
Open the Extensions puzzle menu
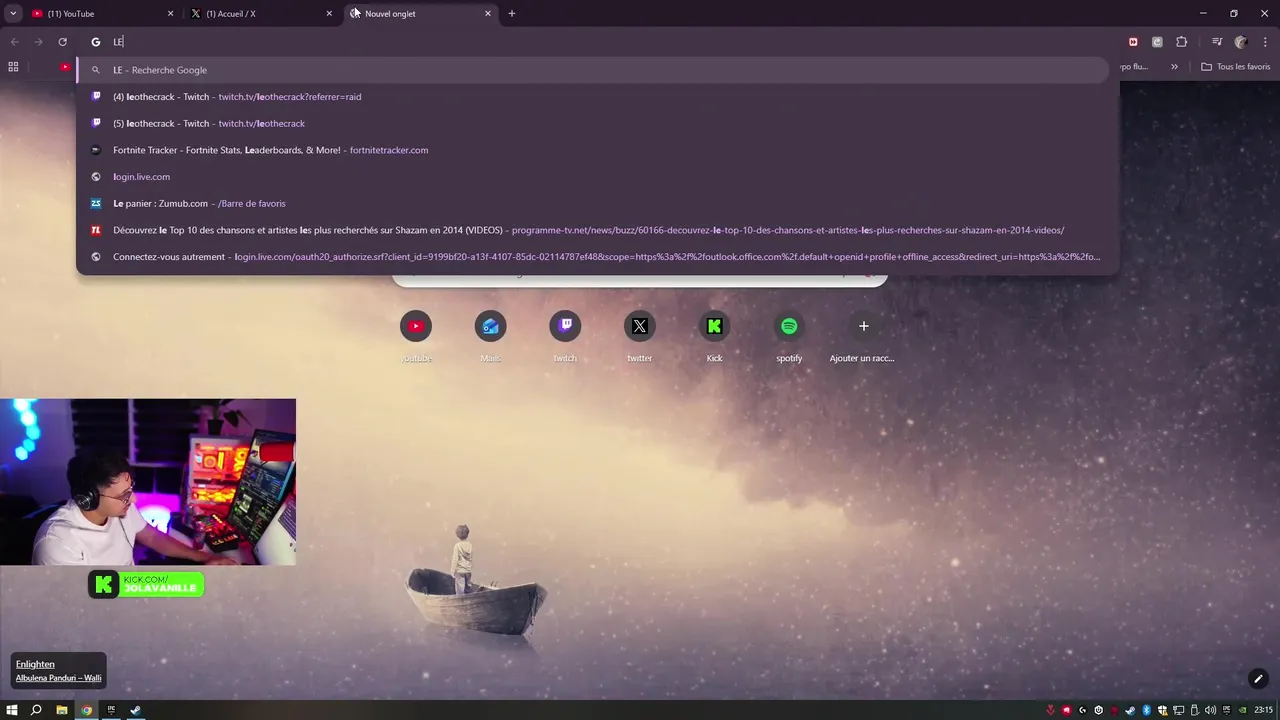click(x=1181, y=42)
